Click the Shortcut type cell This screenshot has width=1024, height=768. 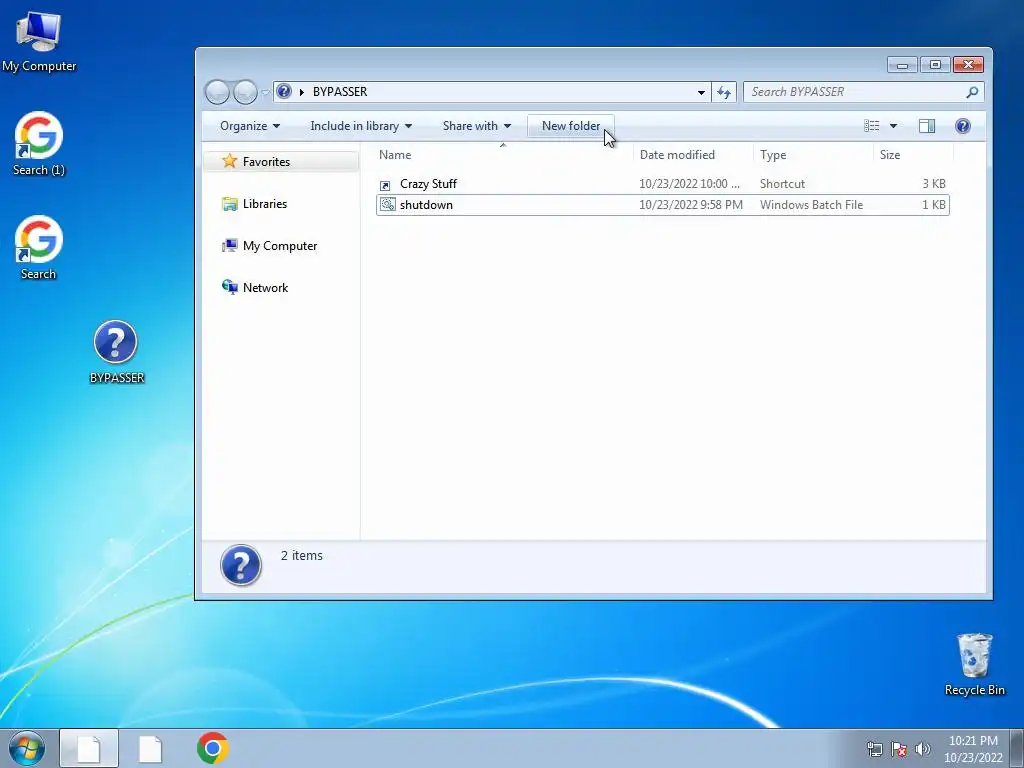click(782, 184)
